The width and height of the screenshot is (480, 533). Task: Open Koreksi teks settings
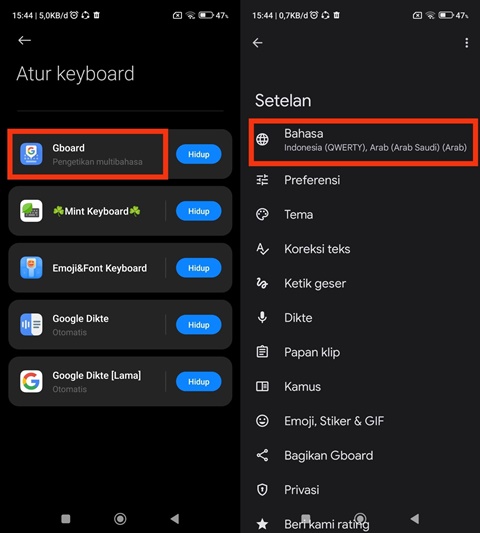point(360,249)
